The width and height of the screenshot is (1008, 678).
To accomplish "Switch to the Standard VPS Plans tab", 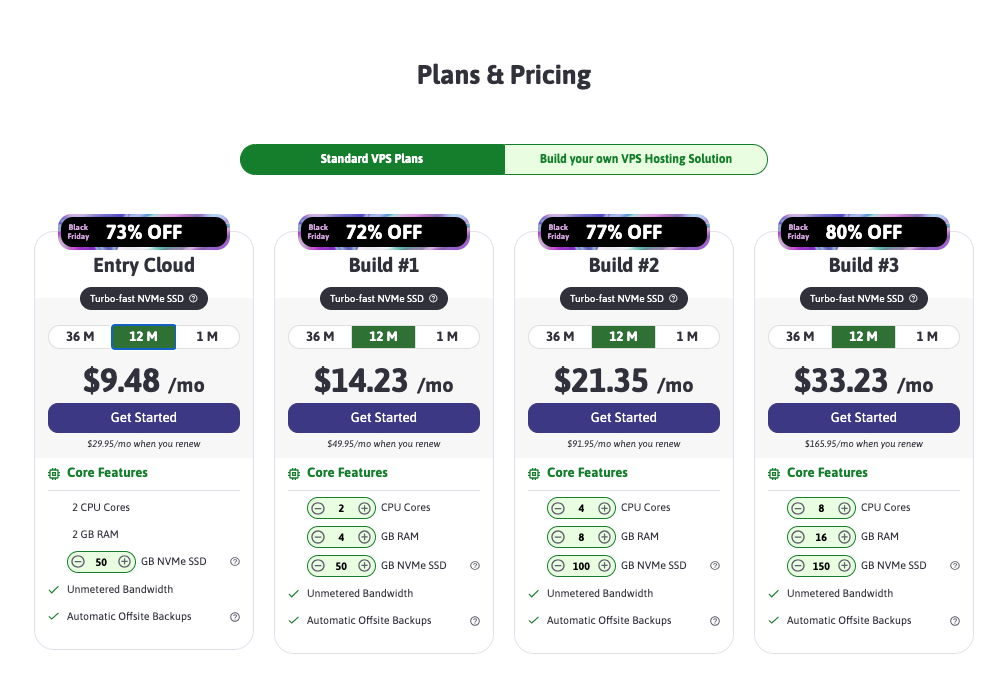I will pyautogui.click(x=372, y=159).
